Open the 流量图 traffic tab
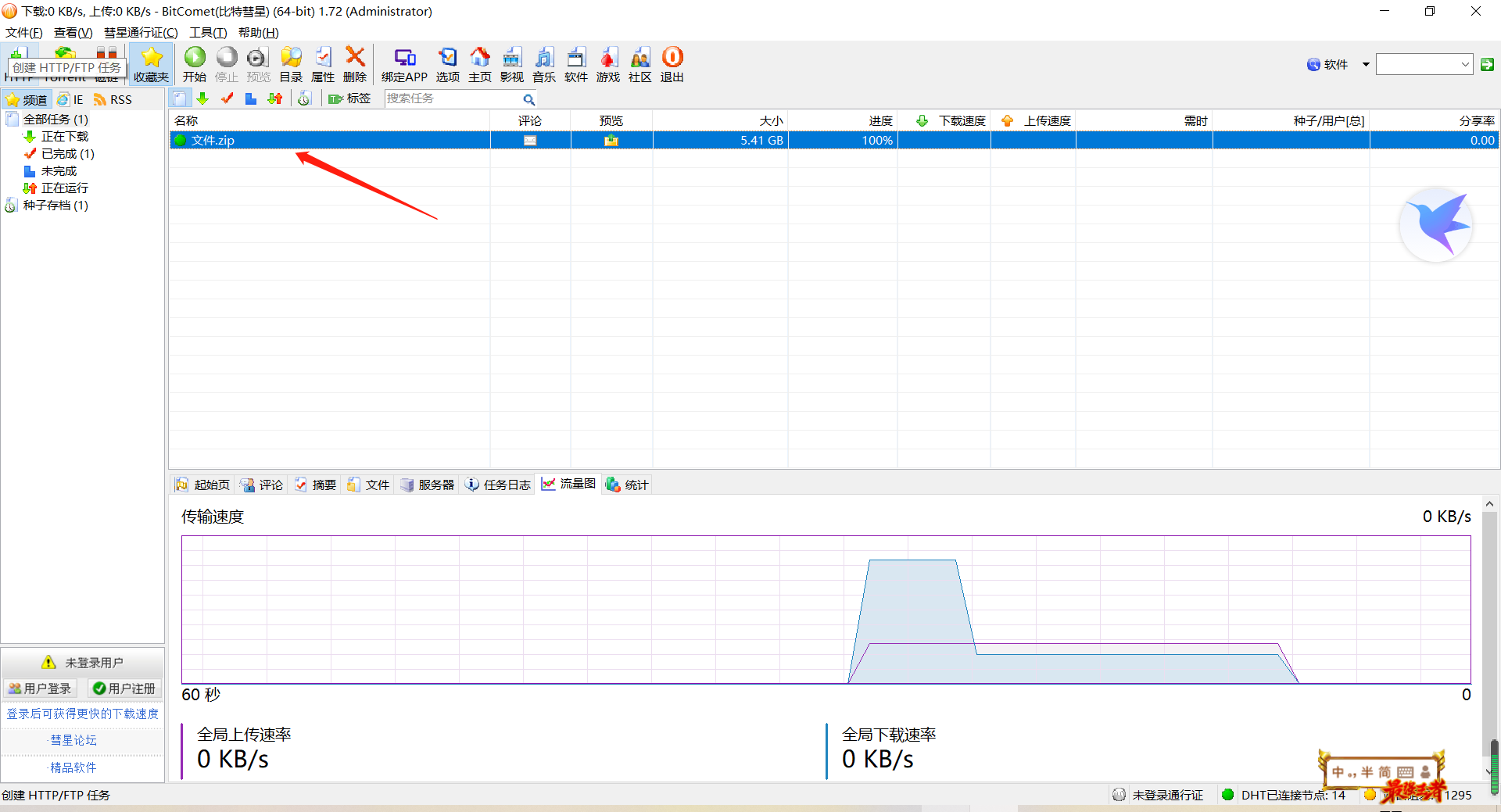This screenshot has height=812, width=1501. [569, 484]
